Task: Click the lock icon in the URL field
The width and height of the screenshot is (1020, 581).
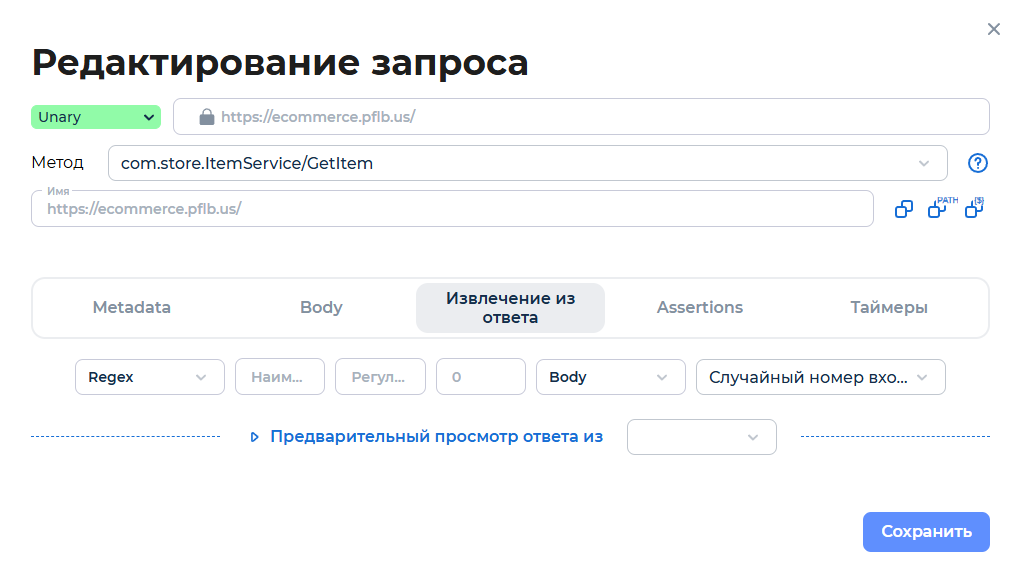Action: [207, 116]
